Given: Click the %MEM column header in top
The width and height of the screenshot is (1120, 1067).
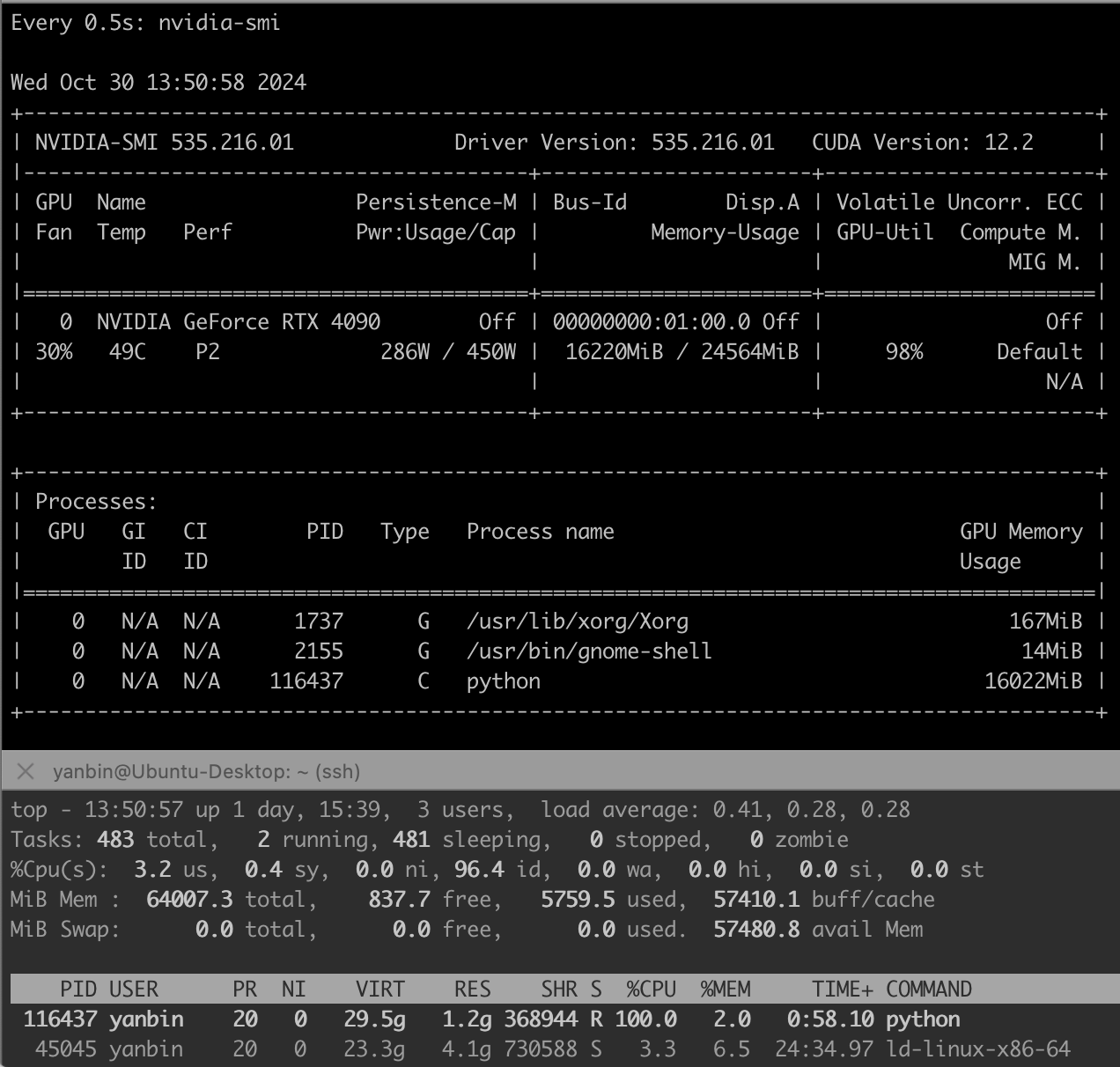Looking at the screenshot, I should coord(726,989).
